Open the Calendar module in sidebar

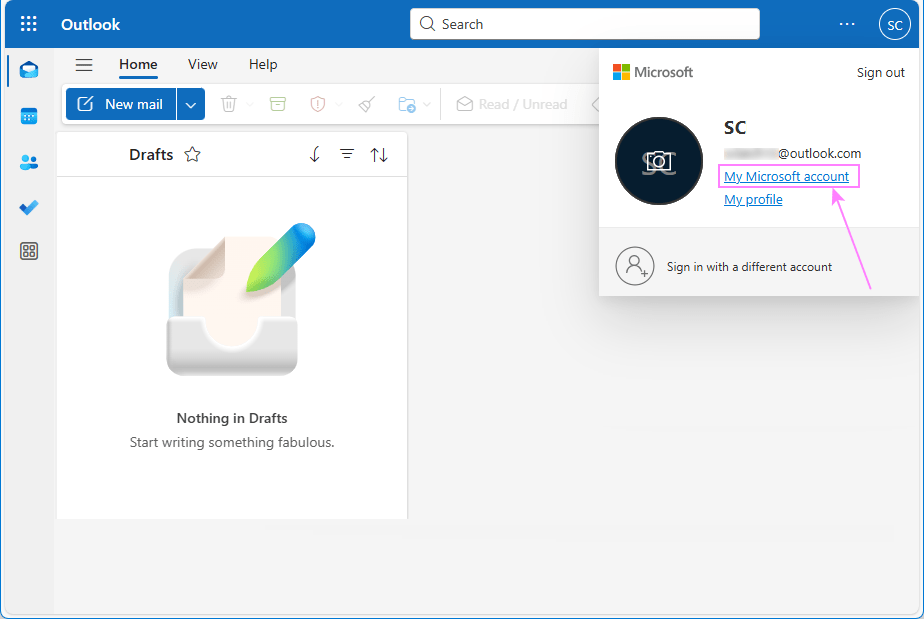29,116
